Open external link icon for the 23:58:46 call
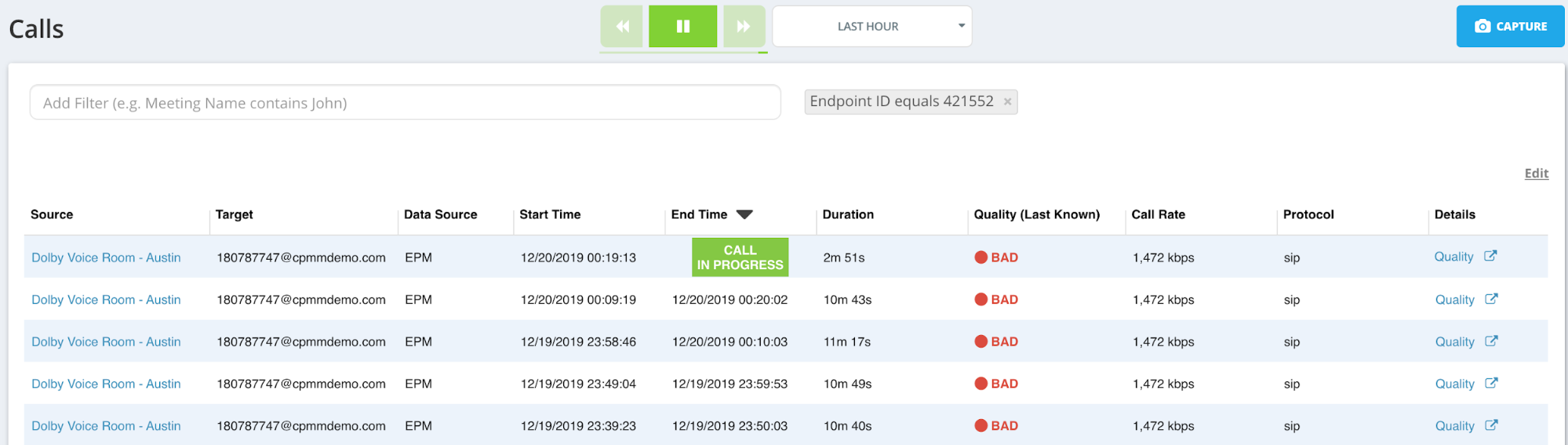 coord(1491,341)
